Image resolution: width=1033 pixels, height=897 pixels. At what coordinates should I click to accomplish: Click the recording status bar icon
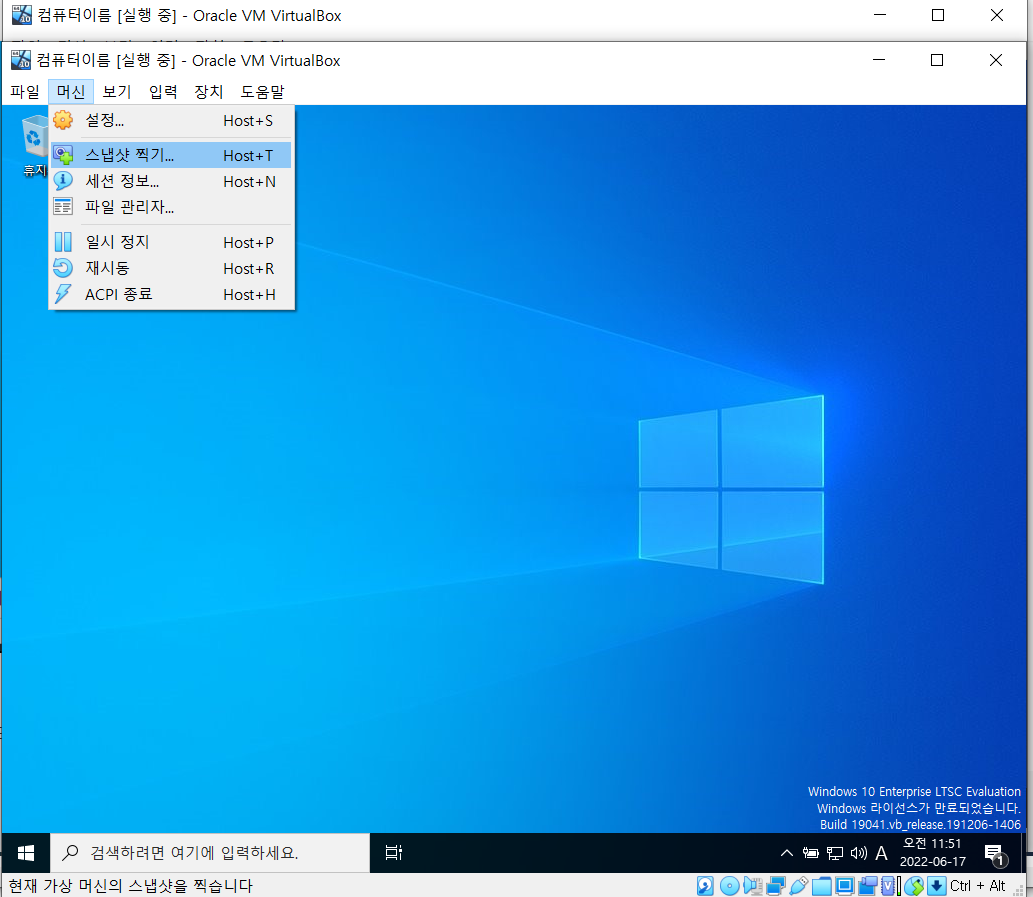pos(868,886)
